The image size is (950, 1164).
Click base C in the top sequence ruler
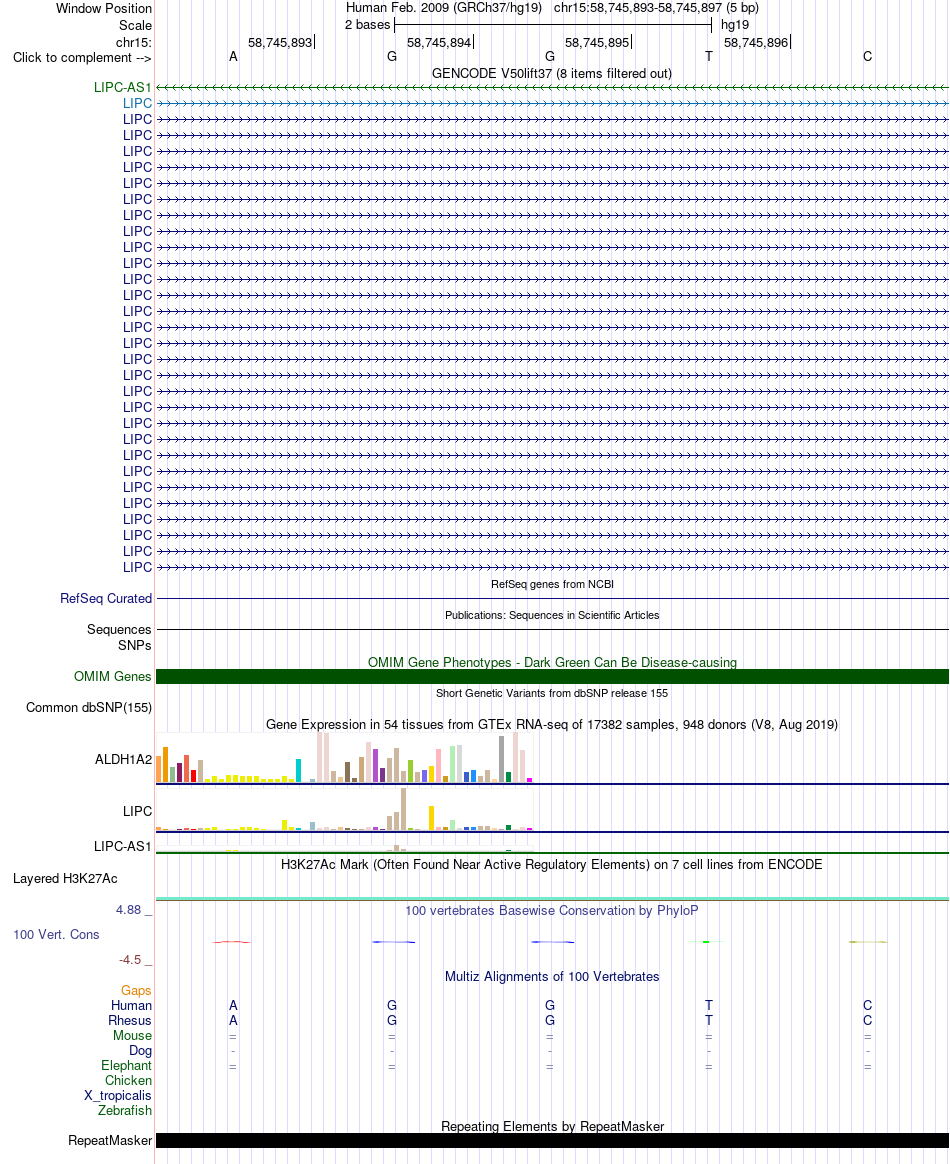[x=868, y=56]
